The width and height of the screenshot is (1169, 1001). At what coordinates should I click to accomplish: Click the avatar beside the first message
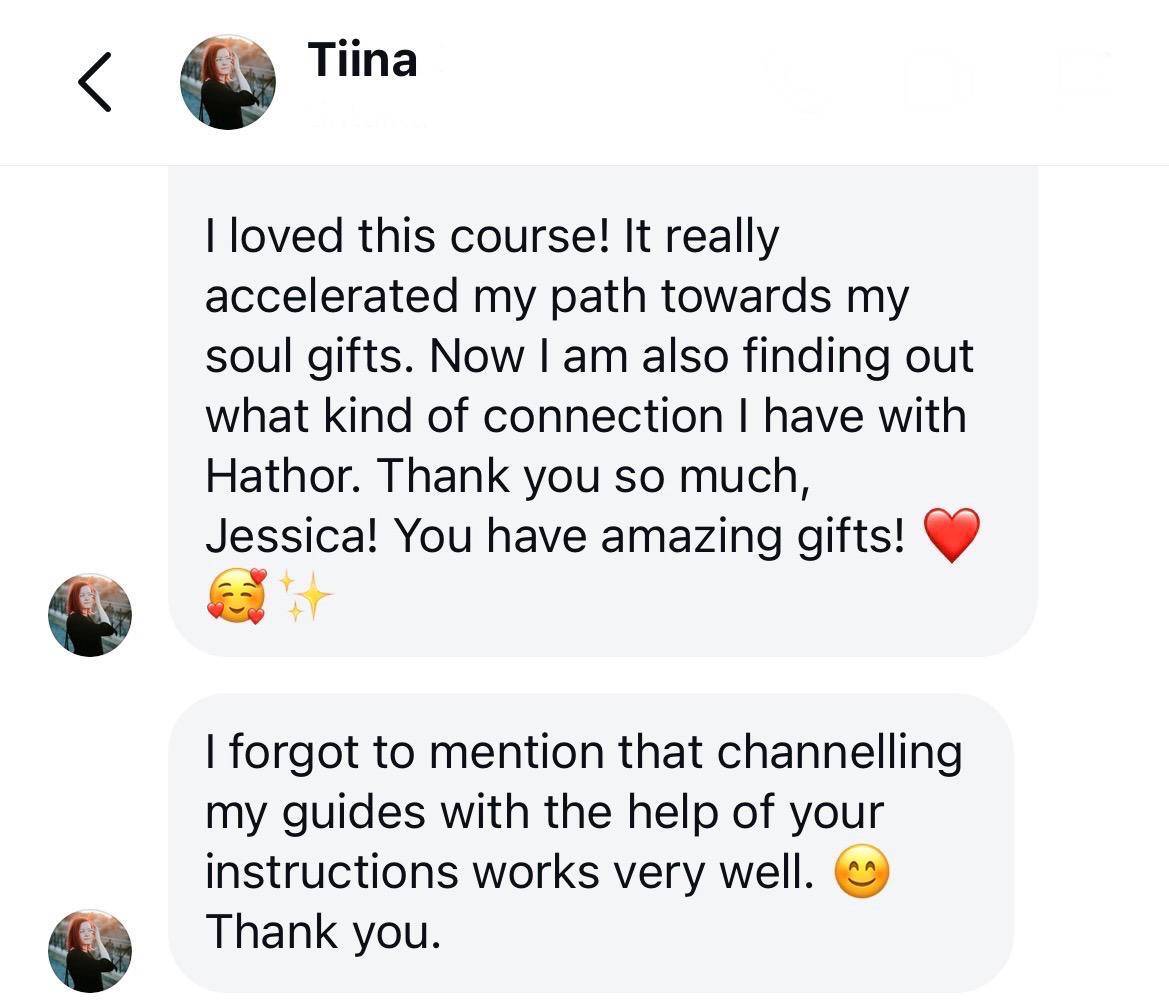[x=90, y=614]
